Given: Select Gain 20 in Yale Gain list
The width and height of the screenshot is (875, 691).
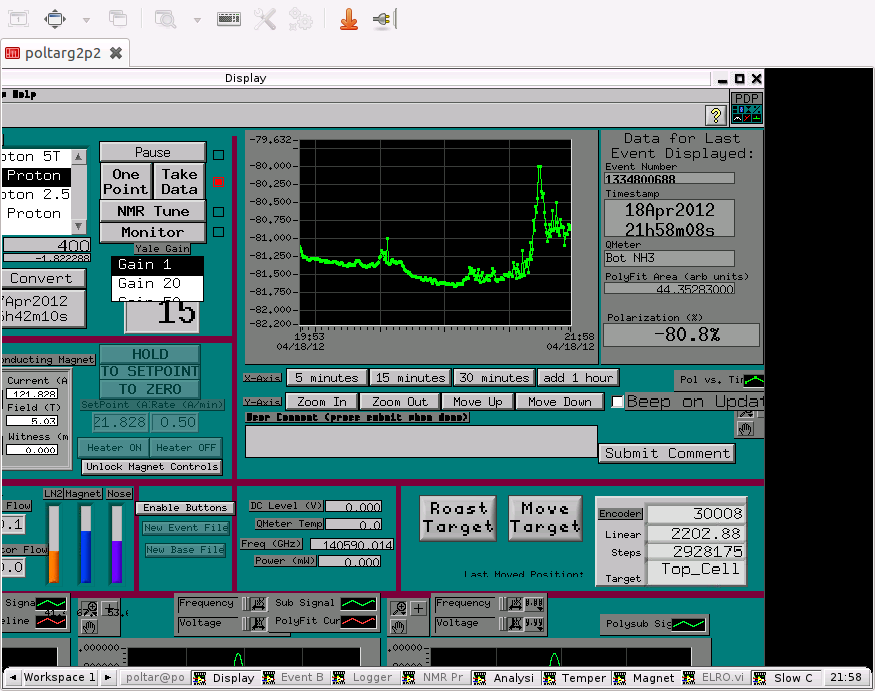Looking at the screenshot, I should (157, 284).
